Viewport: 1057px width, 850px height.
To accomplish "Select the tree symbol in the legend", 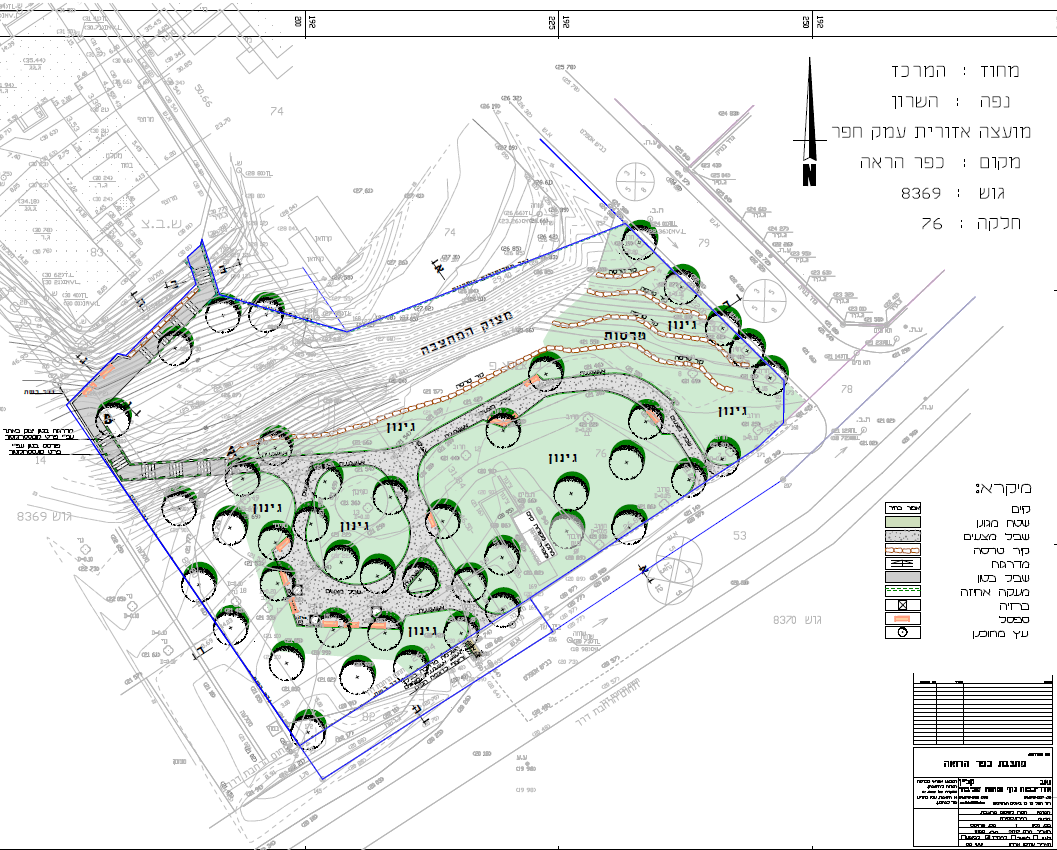I will point(904,633).
